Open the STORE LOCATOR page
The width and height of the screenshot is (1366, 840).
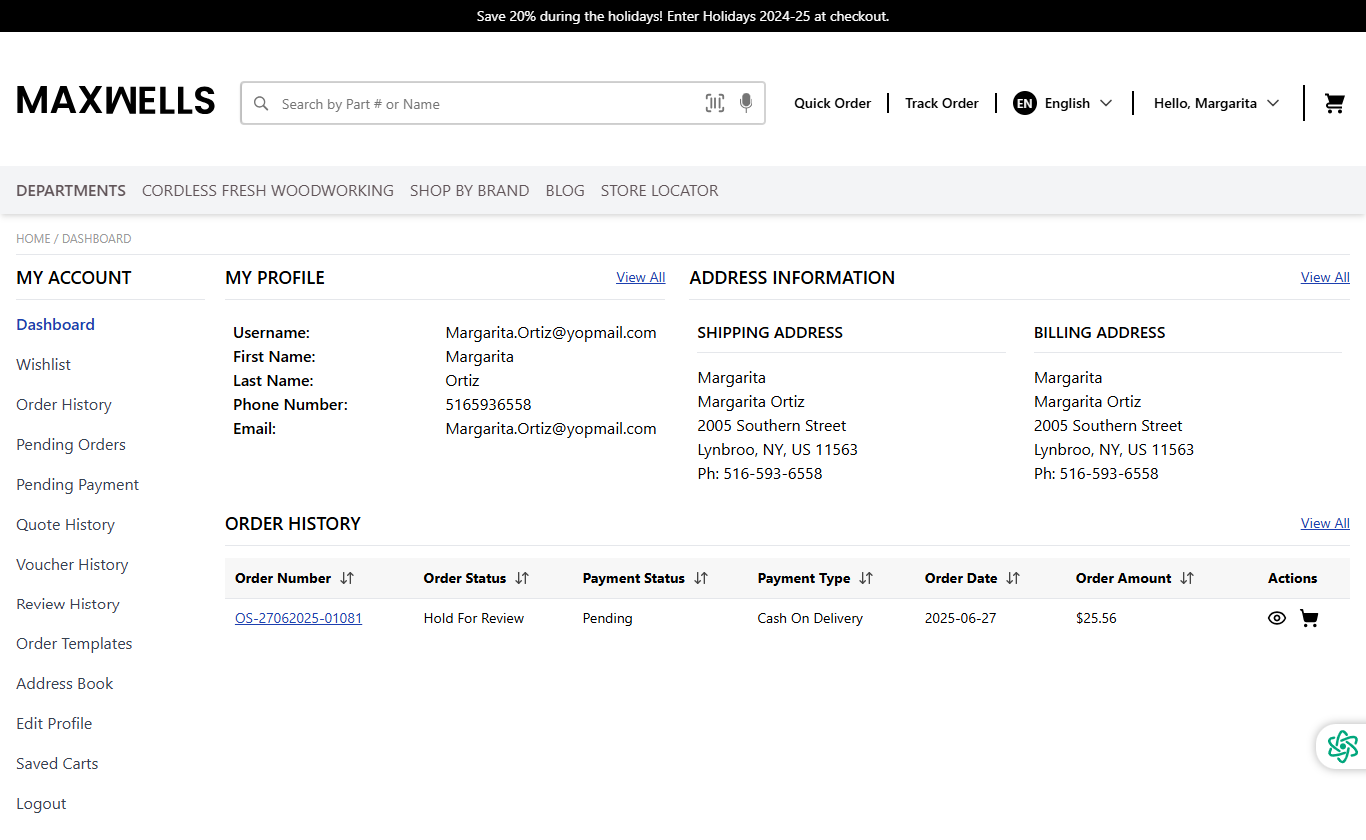pos(660,190)
